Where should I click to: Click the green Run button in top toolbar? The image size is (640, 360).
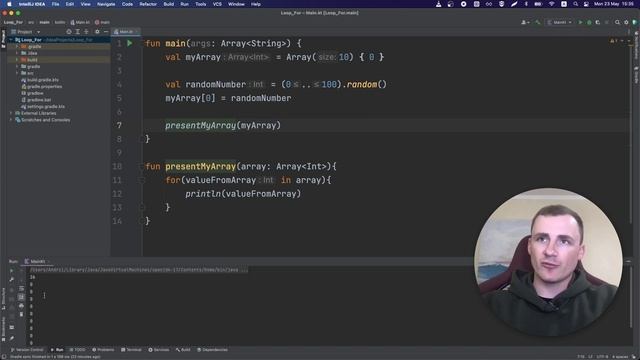coord(580,22)
